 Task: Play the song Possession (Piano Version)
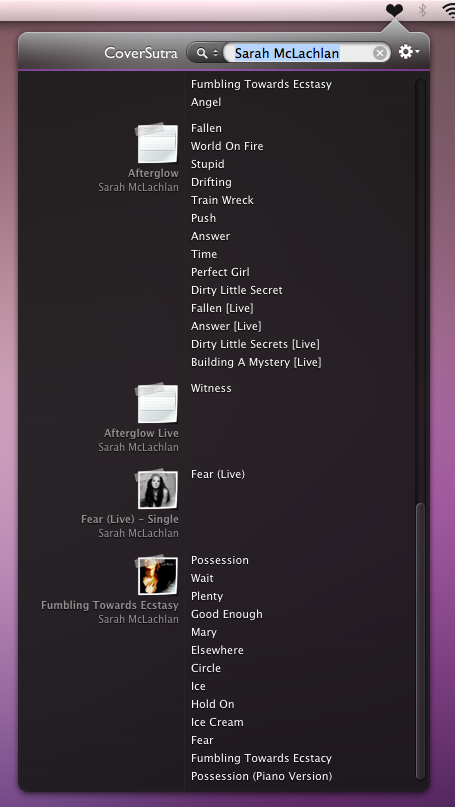pos(261,776)
